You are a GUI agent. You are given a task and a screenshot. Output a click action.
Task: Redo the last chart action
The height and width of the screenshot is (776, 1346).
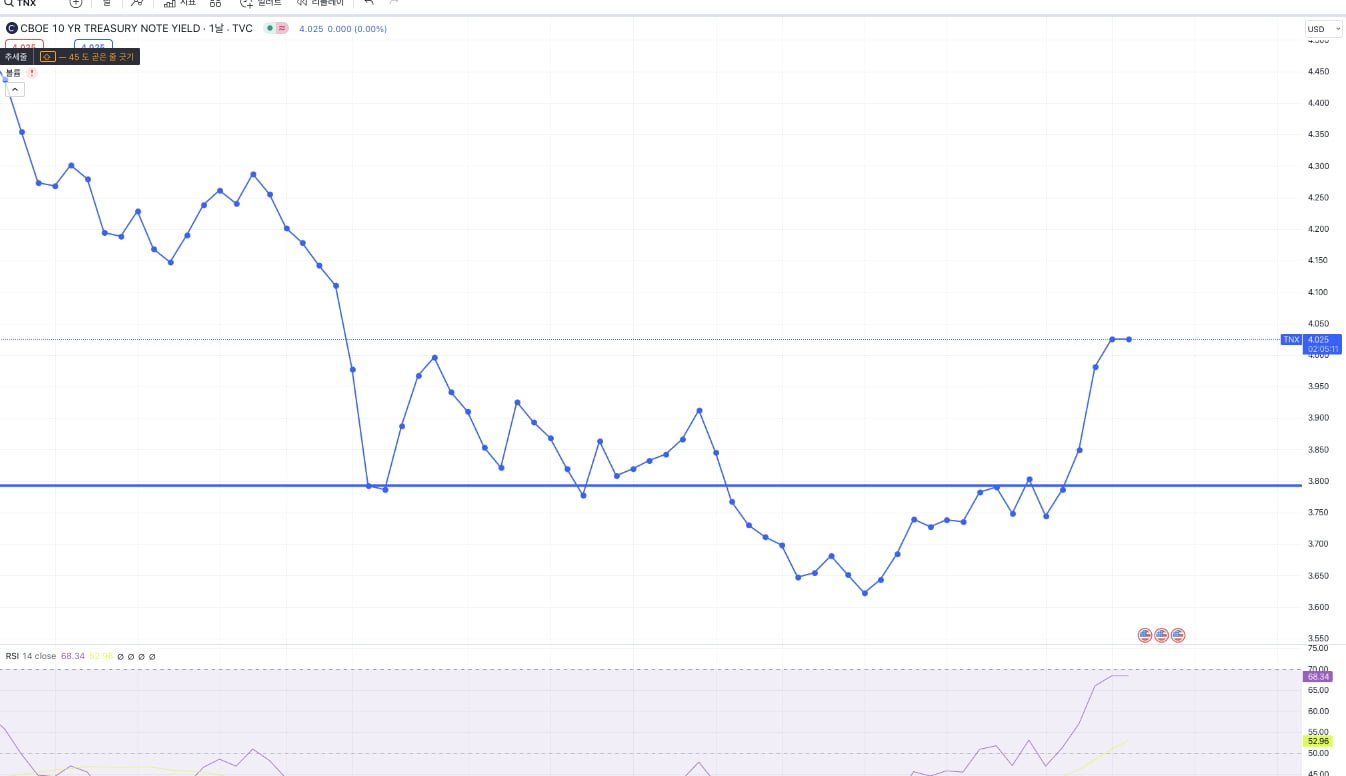point(394,3)
